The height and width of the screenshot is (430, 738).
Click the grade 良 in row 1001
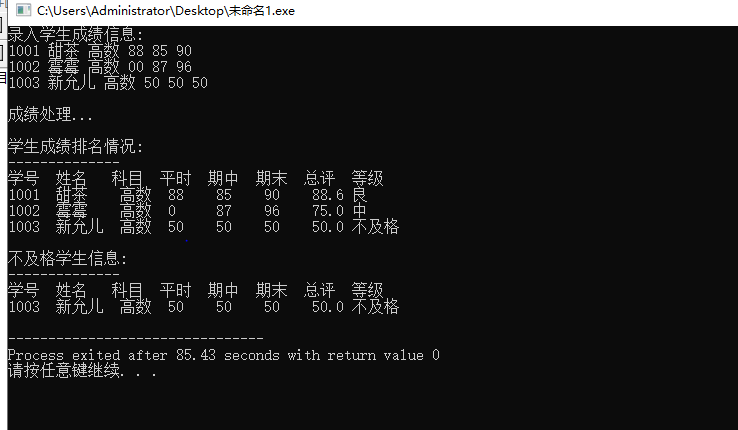360,195
